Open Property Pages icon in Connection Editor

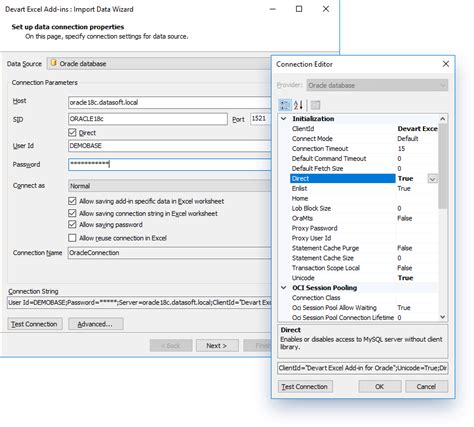(x=315, y=105)
